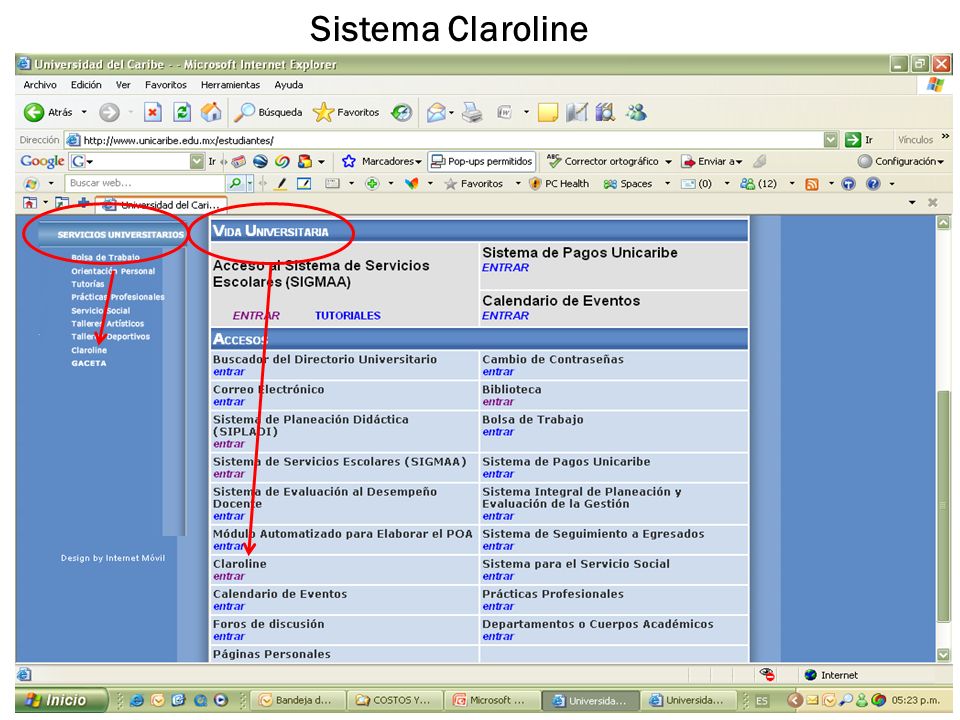Viewport: 960px width, 720px height.
Task: Click the Buscar web search field
Action: [144, 183]
